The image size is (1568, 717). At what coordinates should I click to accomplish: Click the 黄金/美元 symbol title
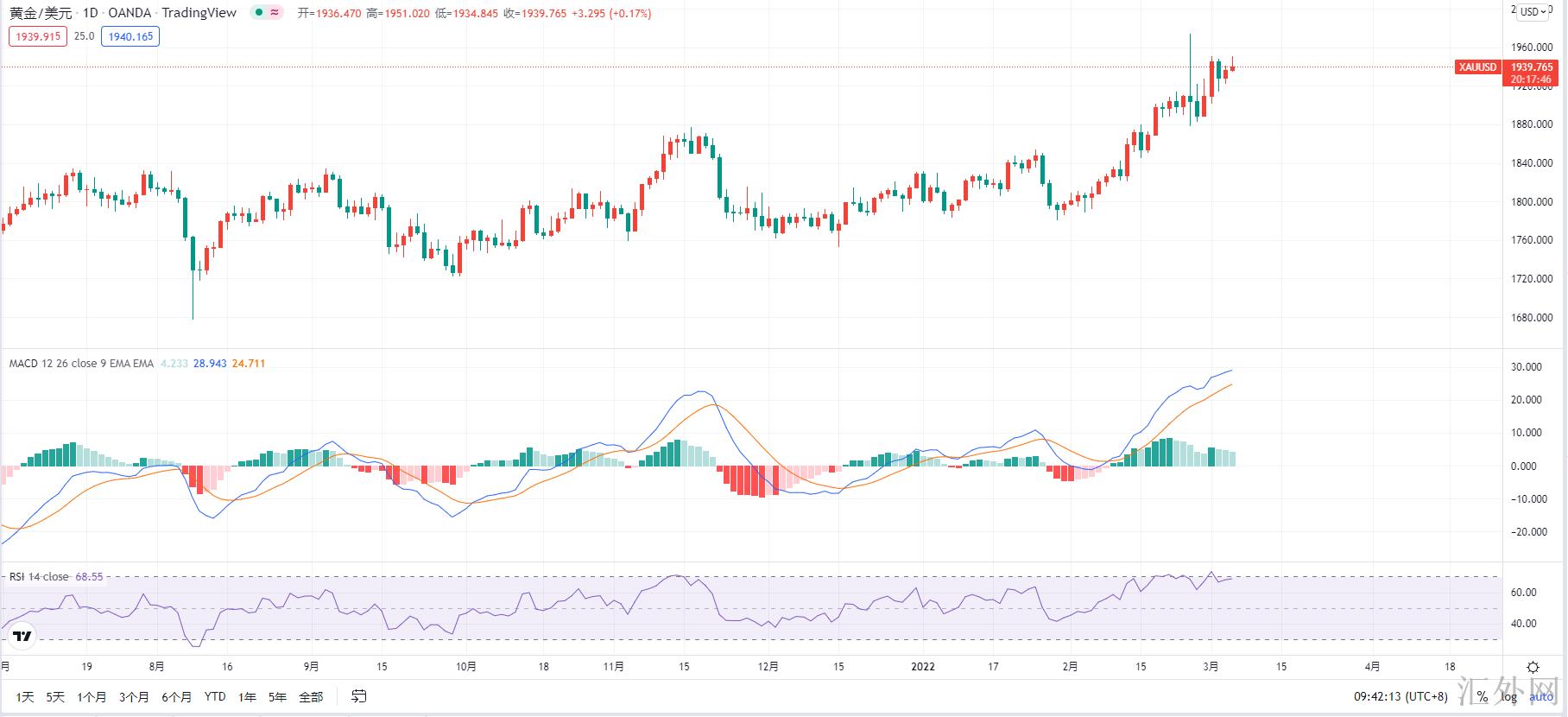pos(41,13)
